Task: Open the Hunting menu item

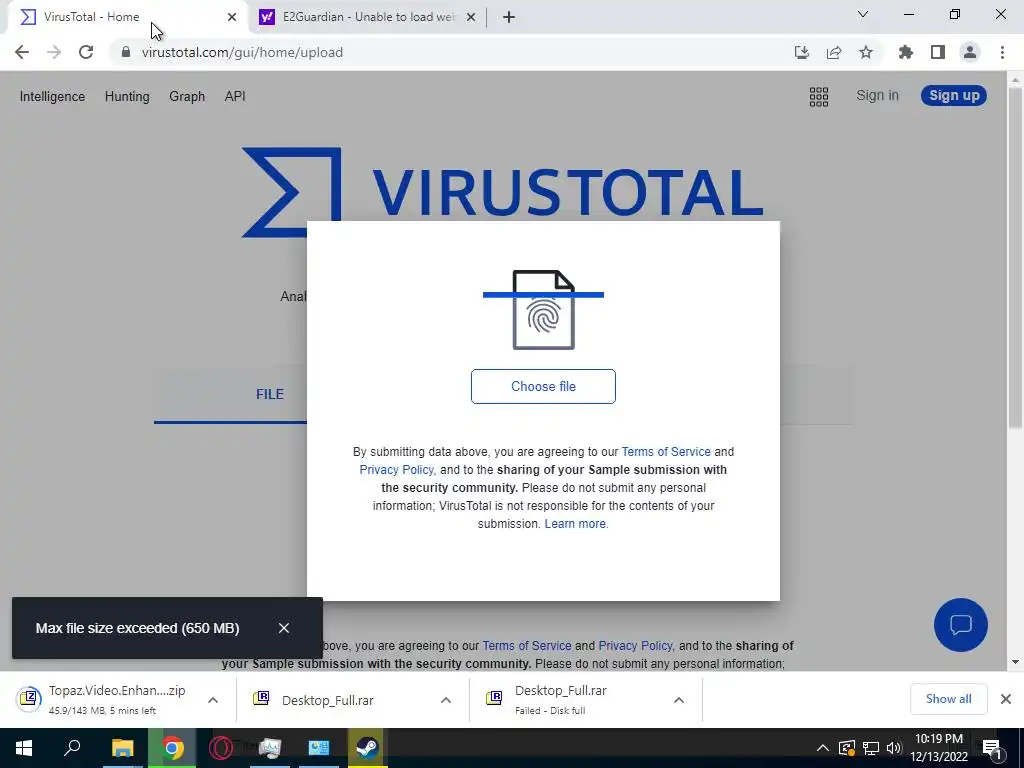Action: click(127, 97)
